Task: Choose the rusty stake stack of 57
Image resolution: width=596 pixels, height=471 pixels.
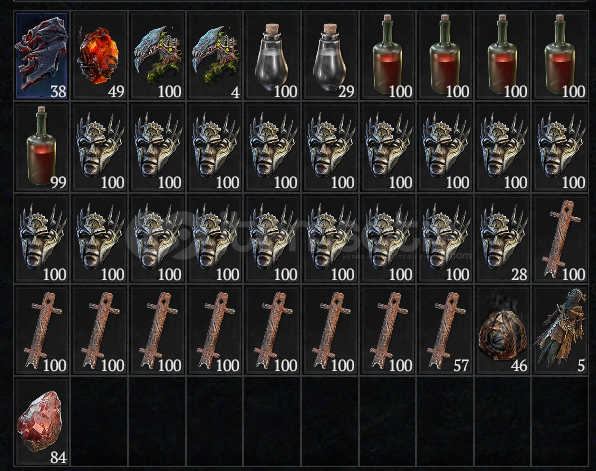Action: 445,330
